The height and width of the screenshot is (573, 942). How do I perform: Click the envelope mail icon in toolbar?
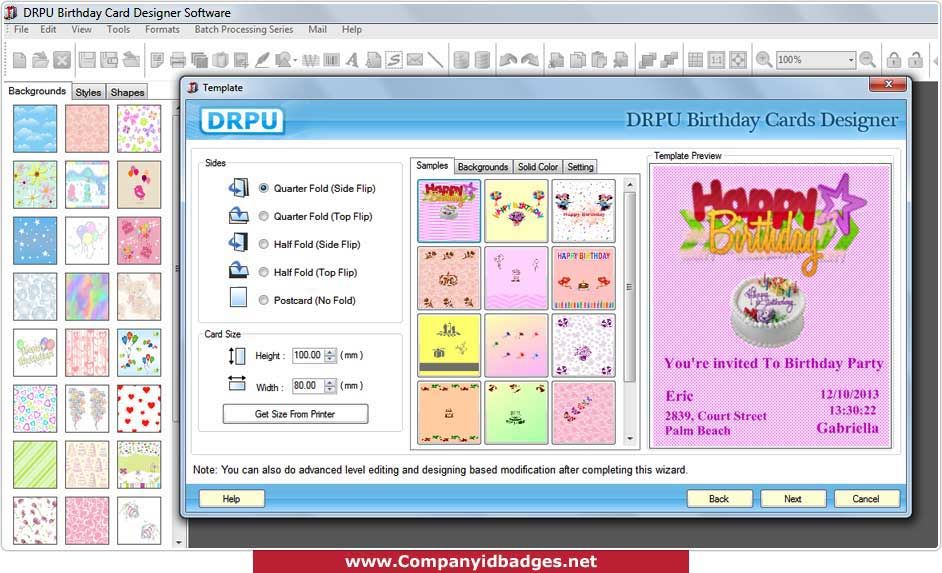[415, 59]
